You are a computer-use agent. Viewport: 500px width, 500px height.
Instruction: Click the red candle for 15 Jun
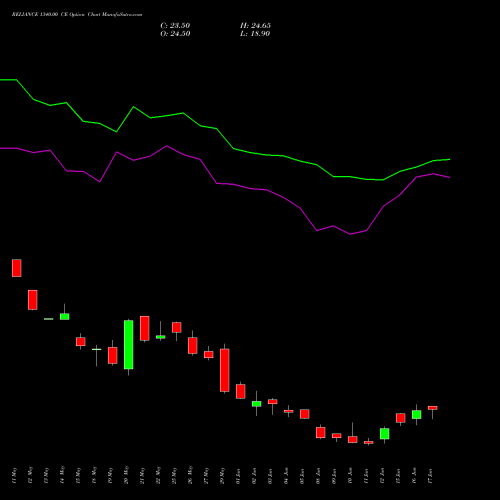(x=401, y=418)
